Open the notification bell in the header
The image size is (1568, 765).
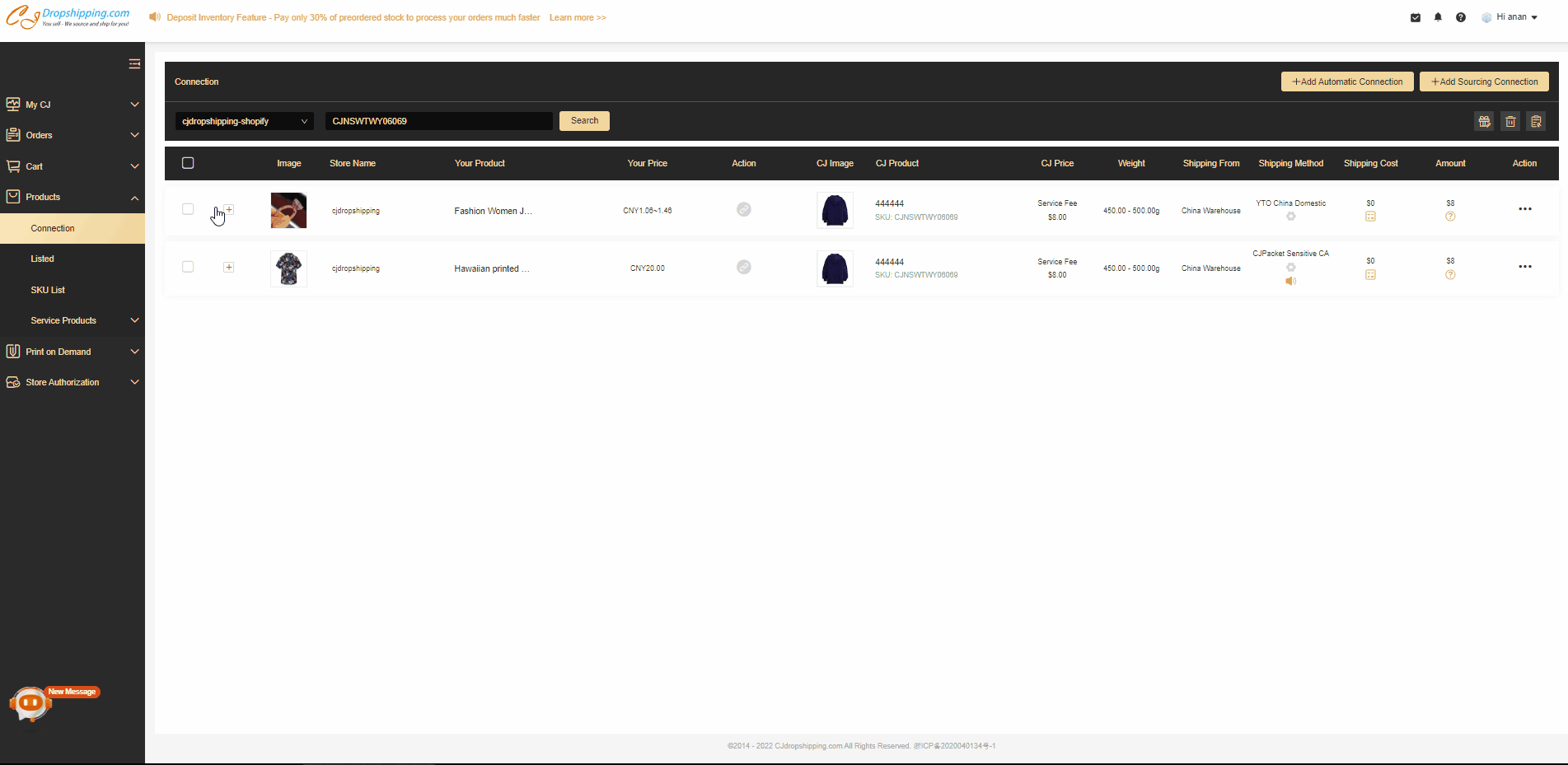(1438, 17)
